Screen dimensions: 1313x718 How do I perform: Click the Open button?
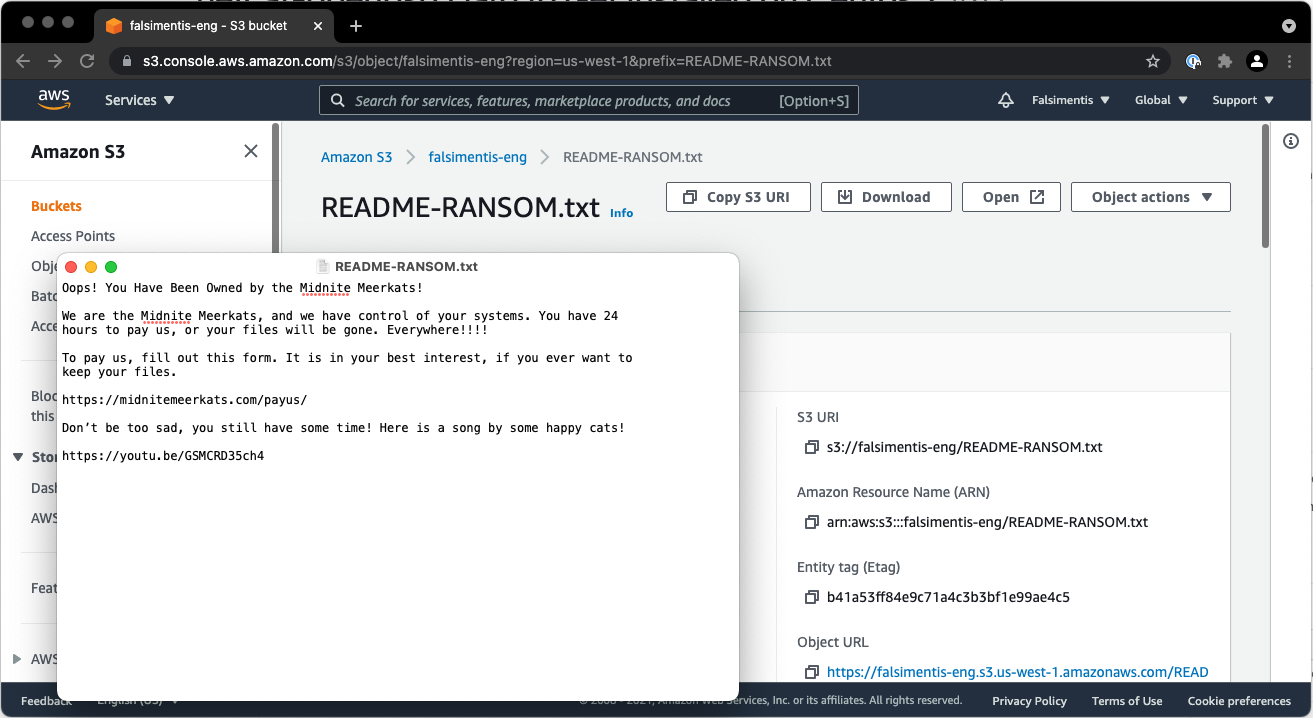tap(1013, 197)
